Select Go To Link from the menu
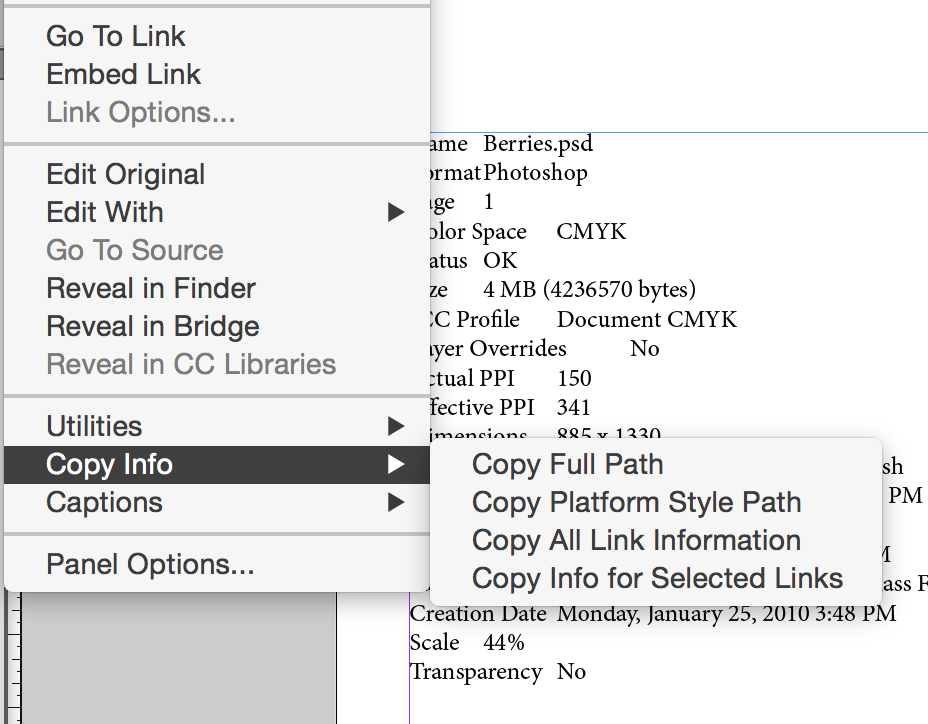928x724 pixels. [x=115, y=36]
